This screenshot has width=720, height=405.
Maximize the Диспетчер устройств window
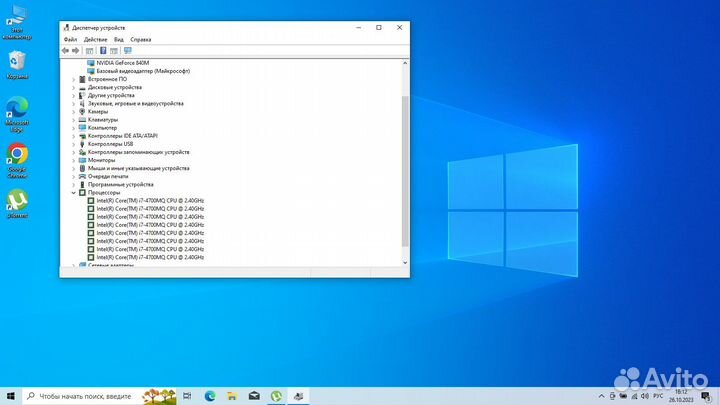click(379, 28)
